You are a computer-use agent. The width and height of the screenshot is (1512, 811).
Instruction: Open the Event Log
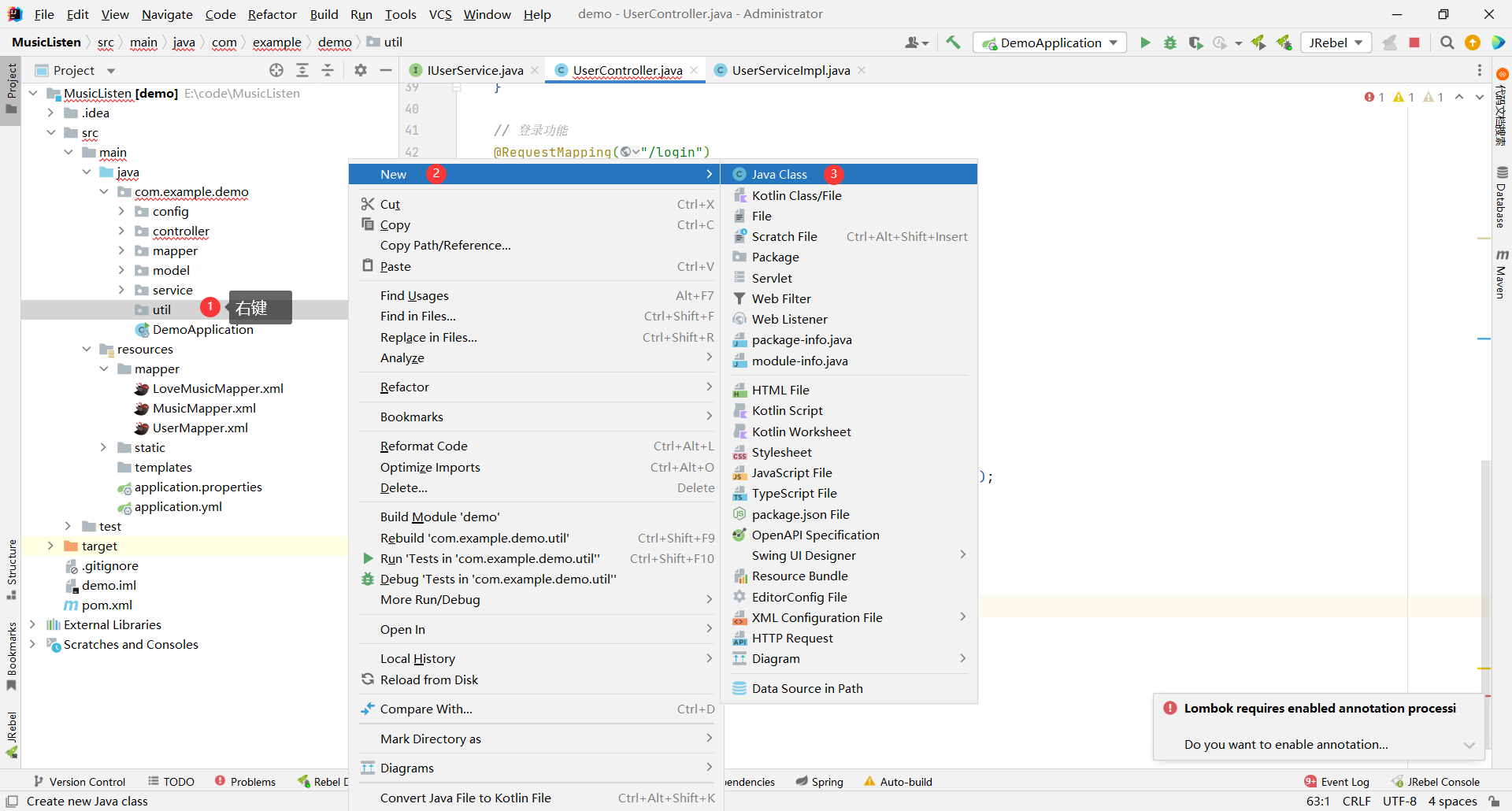tap(1336, 782)
